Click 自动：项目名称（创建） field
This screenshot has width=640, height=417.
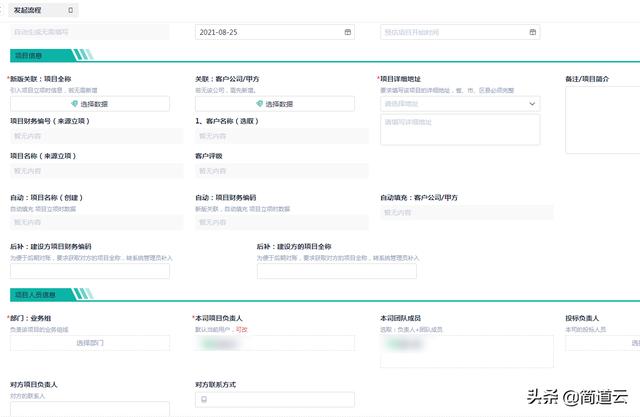point(97,222)
